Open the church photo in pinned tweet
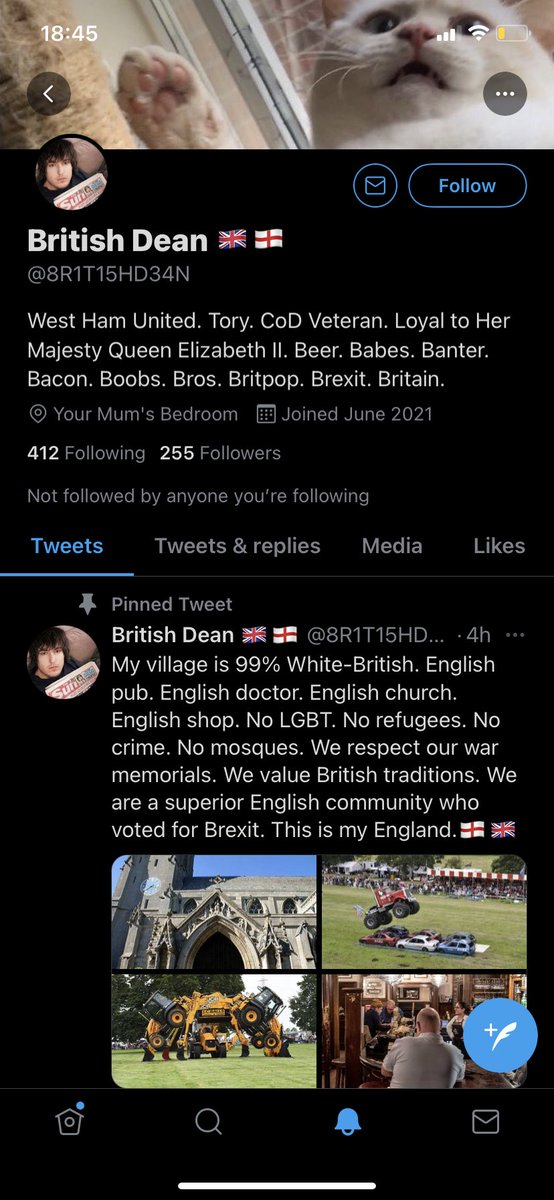Screen dimensions: 554x1200 214,913
